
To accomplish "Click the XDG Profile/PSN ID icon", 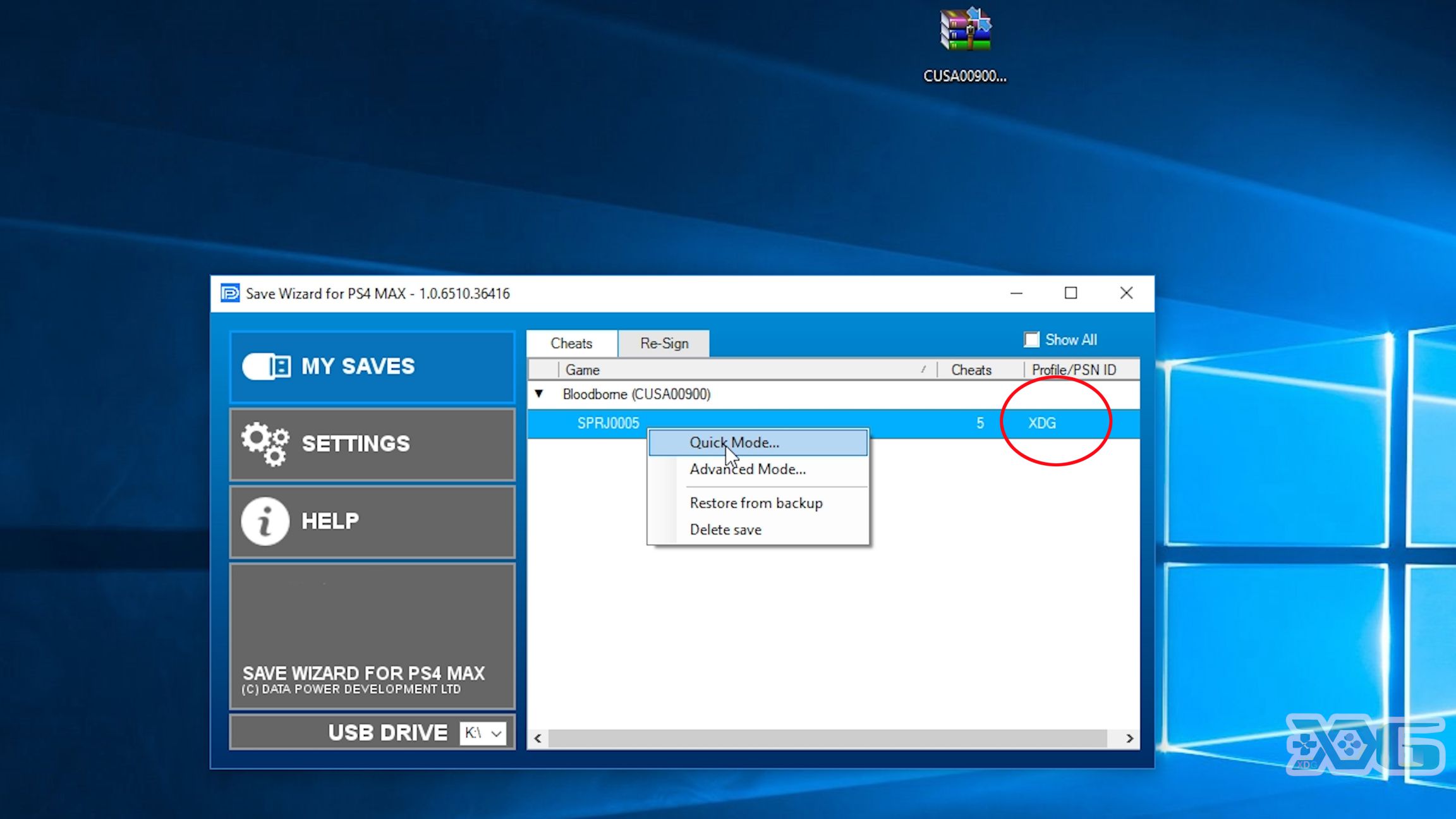I will pyautogui.click(x=1041, y=422).
